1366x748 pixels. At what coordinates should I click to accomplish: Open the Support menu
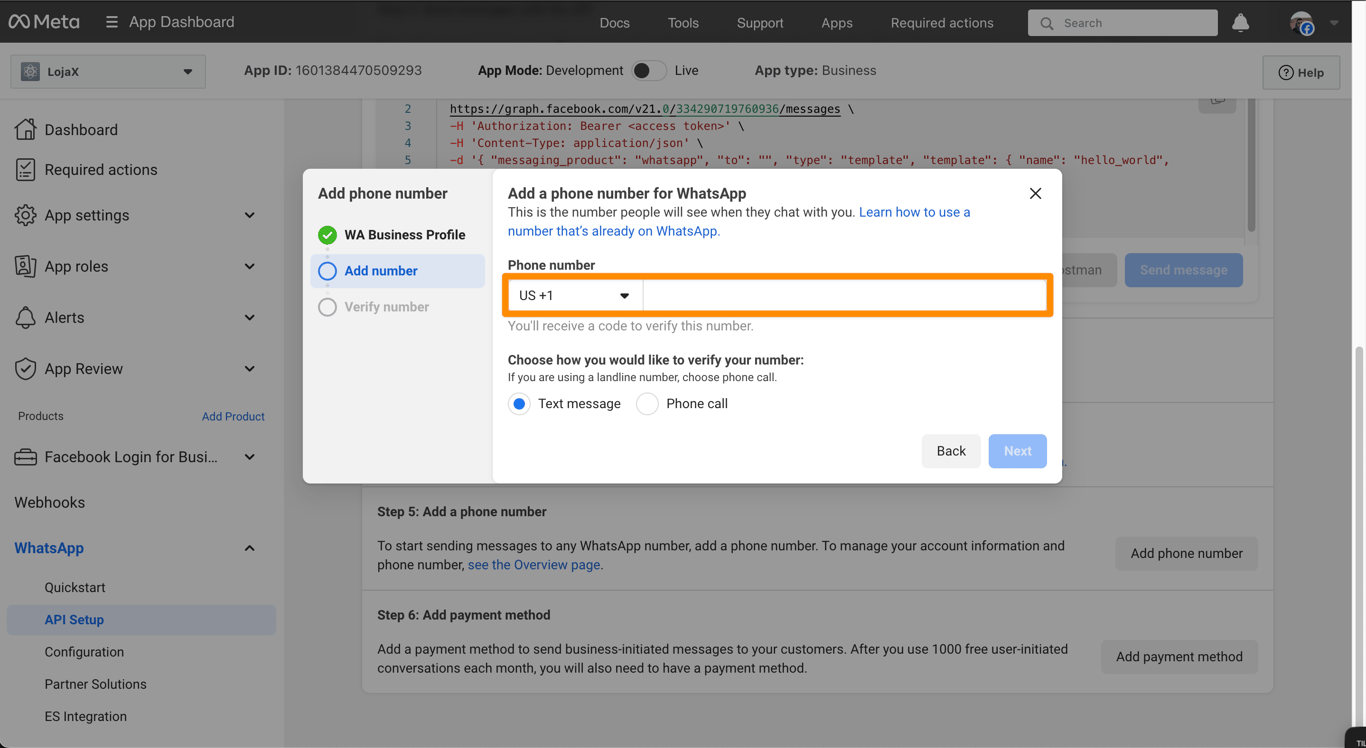(760, 23)
